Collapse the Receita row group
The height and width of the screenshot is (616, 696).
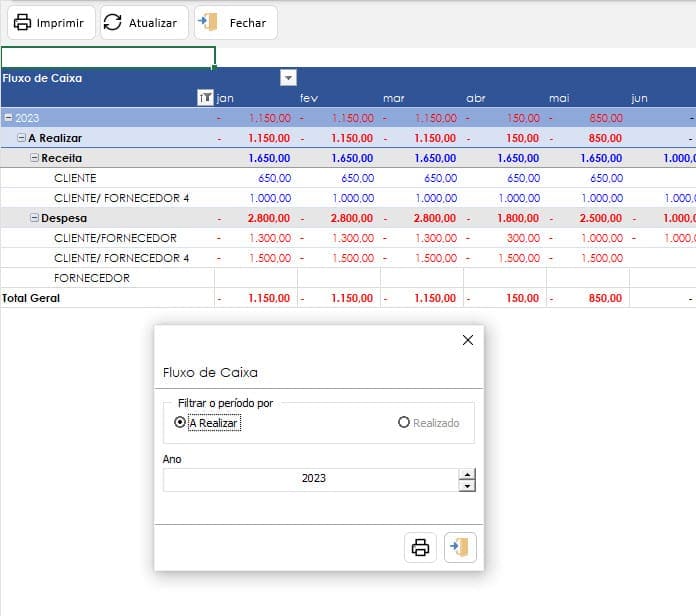[x=34, y=158]
